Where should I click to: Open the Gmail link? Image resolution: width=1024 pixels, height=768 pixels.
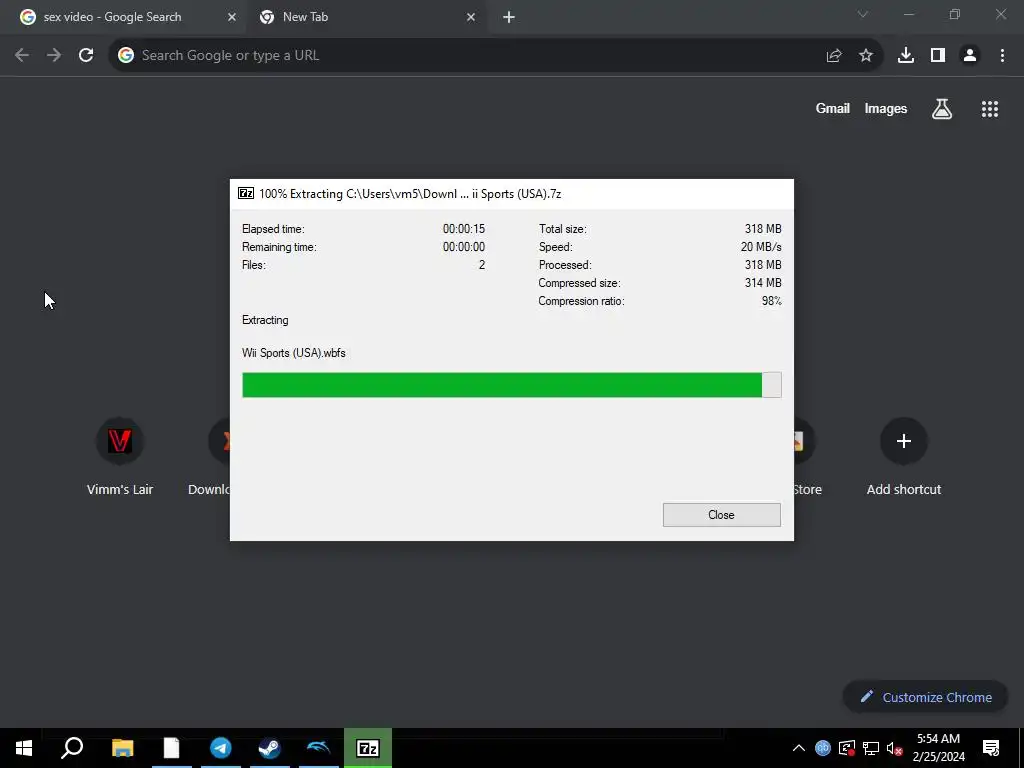[833, 108]
